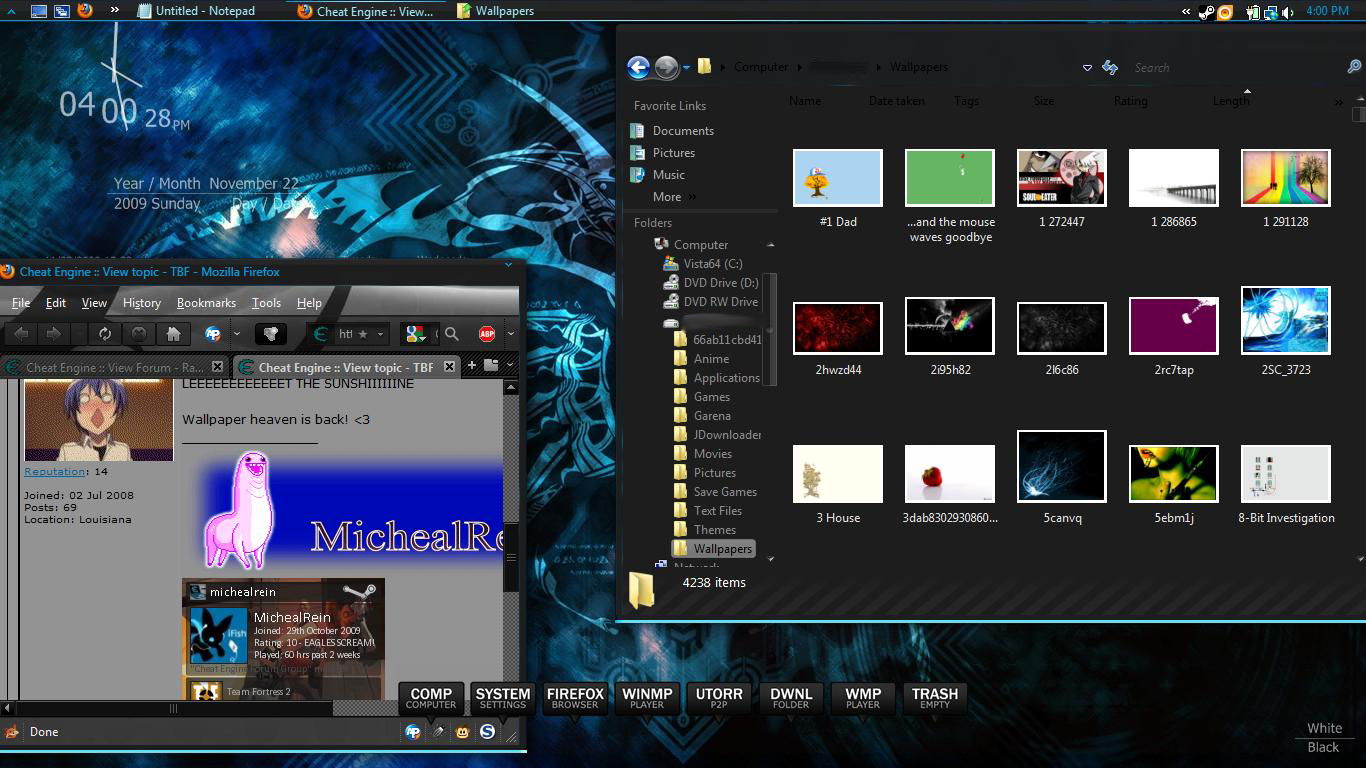1366x768 pixels.
Task: Open the Bookmarks menu in Firefox
Action: [206, 303]
